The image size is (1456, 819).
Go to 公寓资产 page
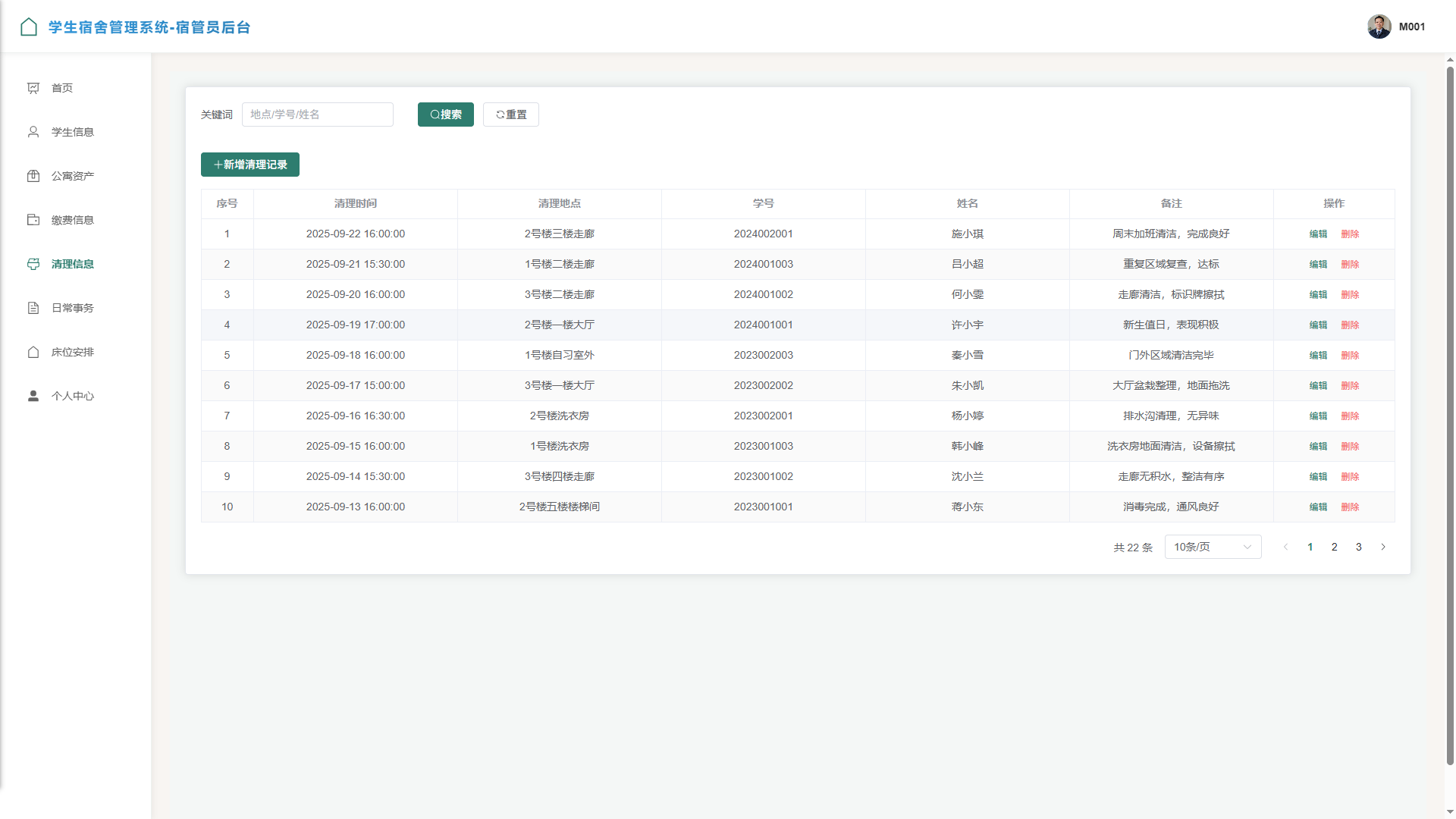click(76, 176)
